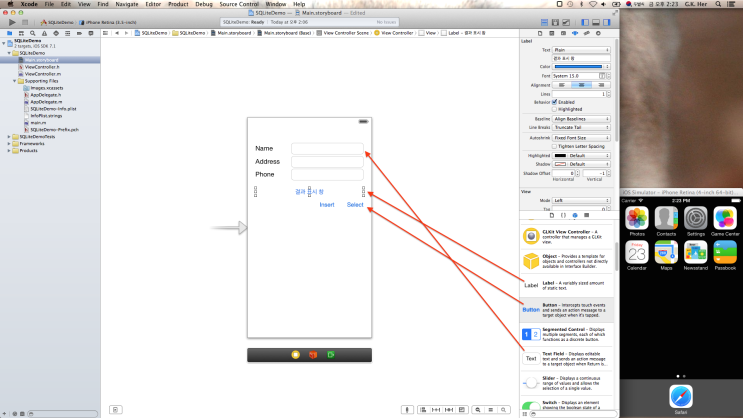Open the Baseline dropdown Align Baselines
The width and height of the screenshot is (743, 418).
click(581, 119)
